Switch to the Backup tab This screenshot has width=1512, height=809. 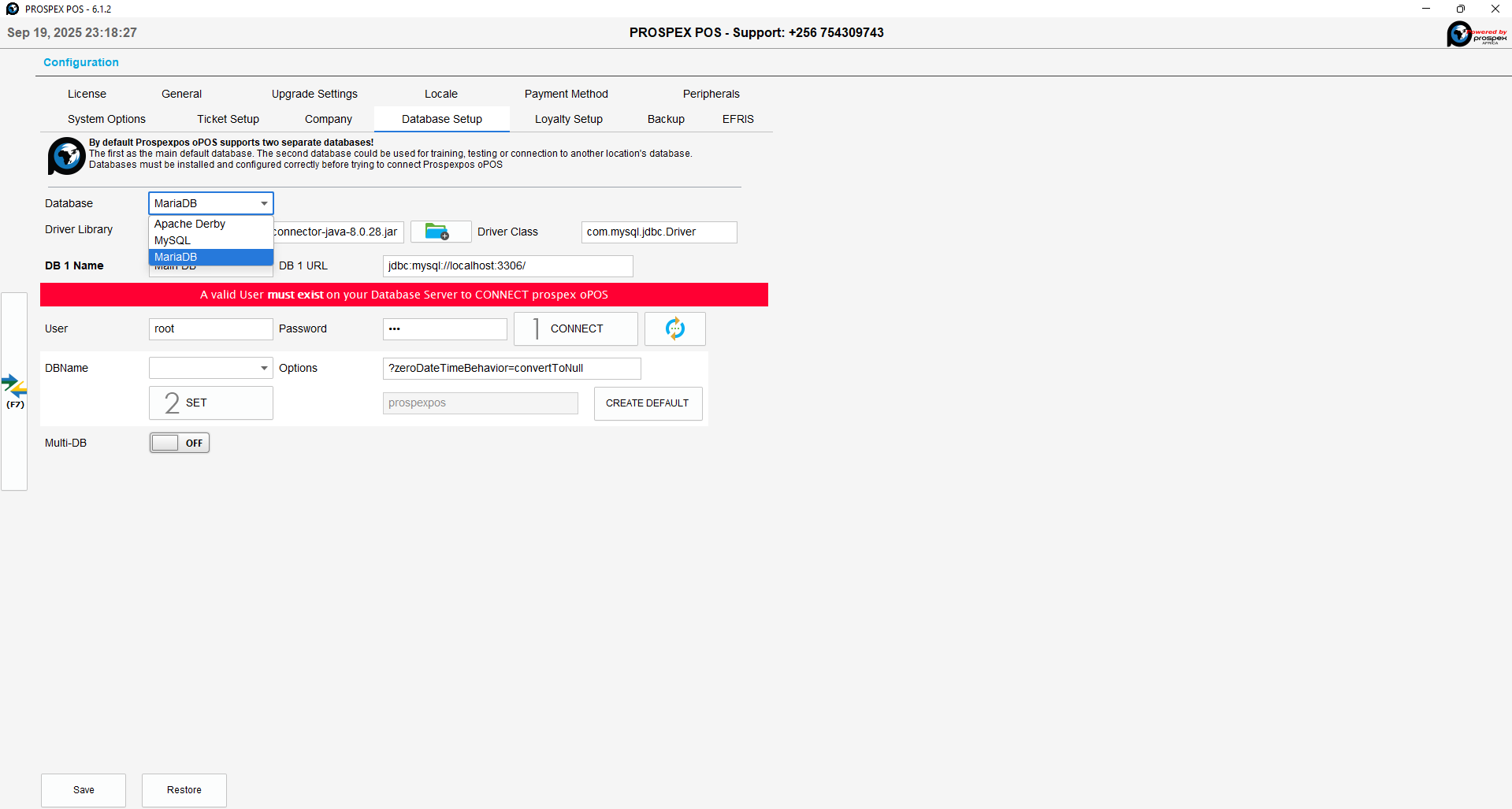tap(666, 119)
